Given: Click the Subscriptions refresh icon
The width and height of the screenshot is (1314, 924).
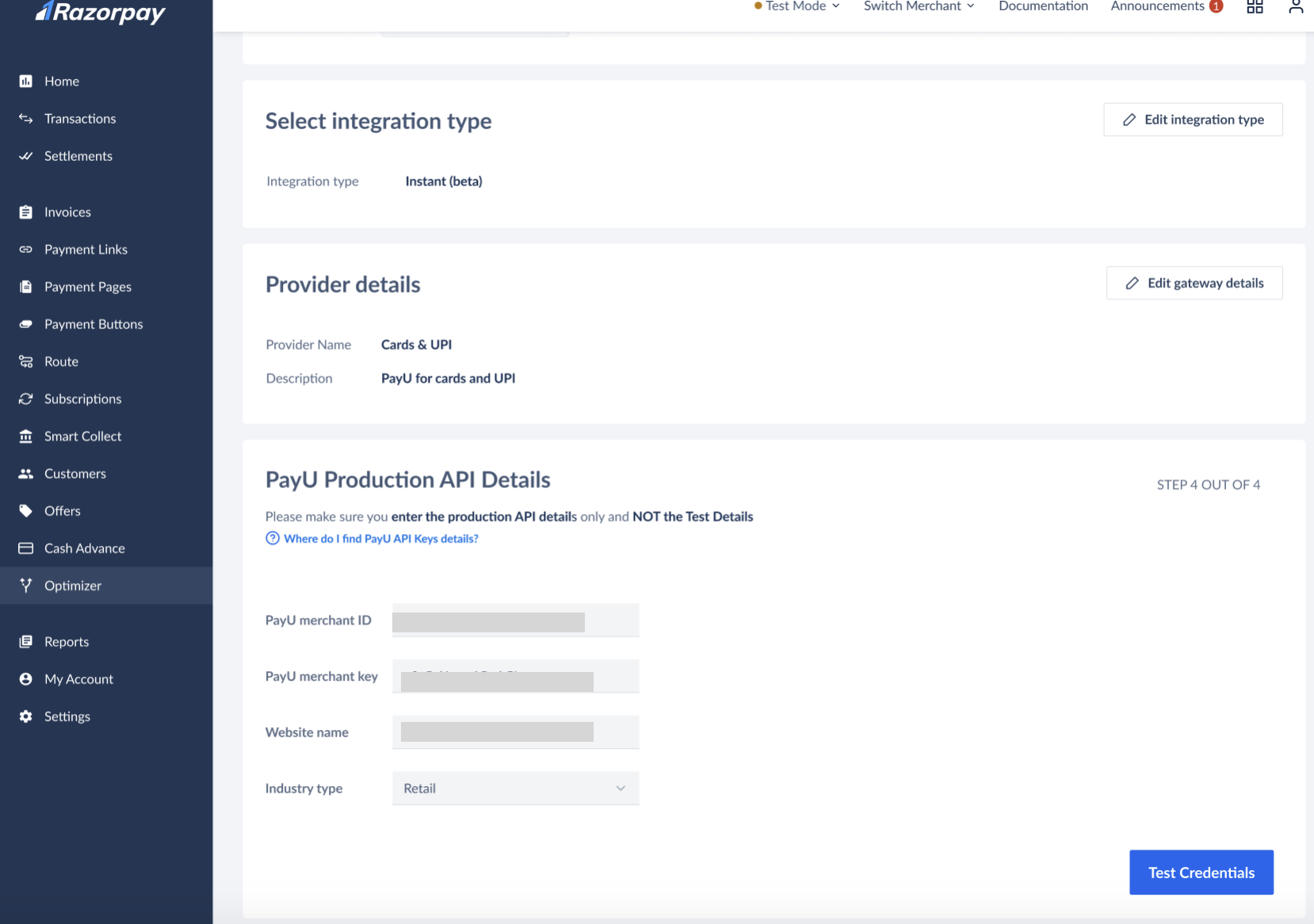Looking at the screenshot, I should 26,399.
